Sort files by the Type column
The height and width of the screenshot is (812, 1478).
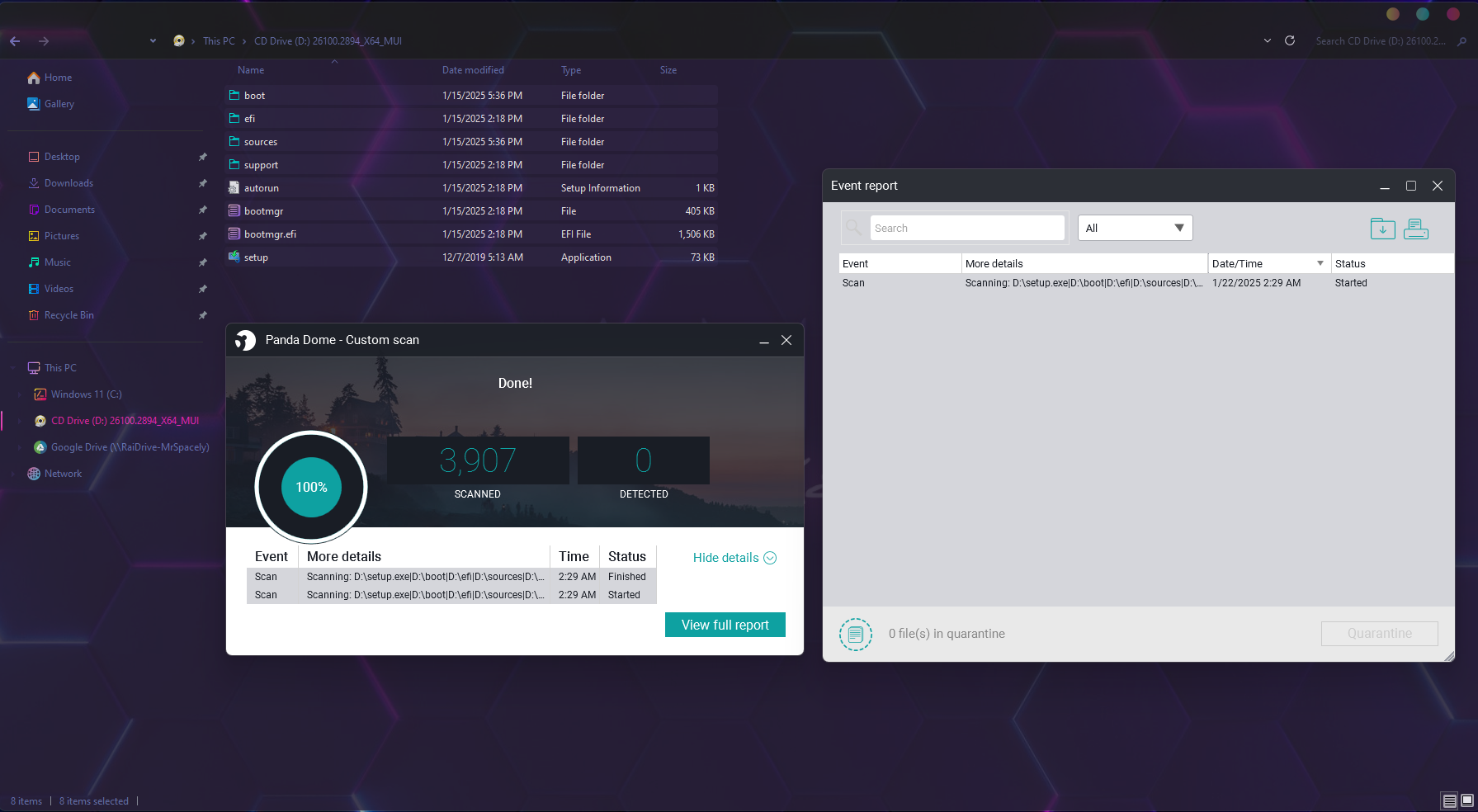point(571,70)
